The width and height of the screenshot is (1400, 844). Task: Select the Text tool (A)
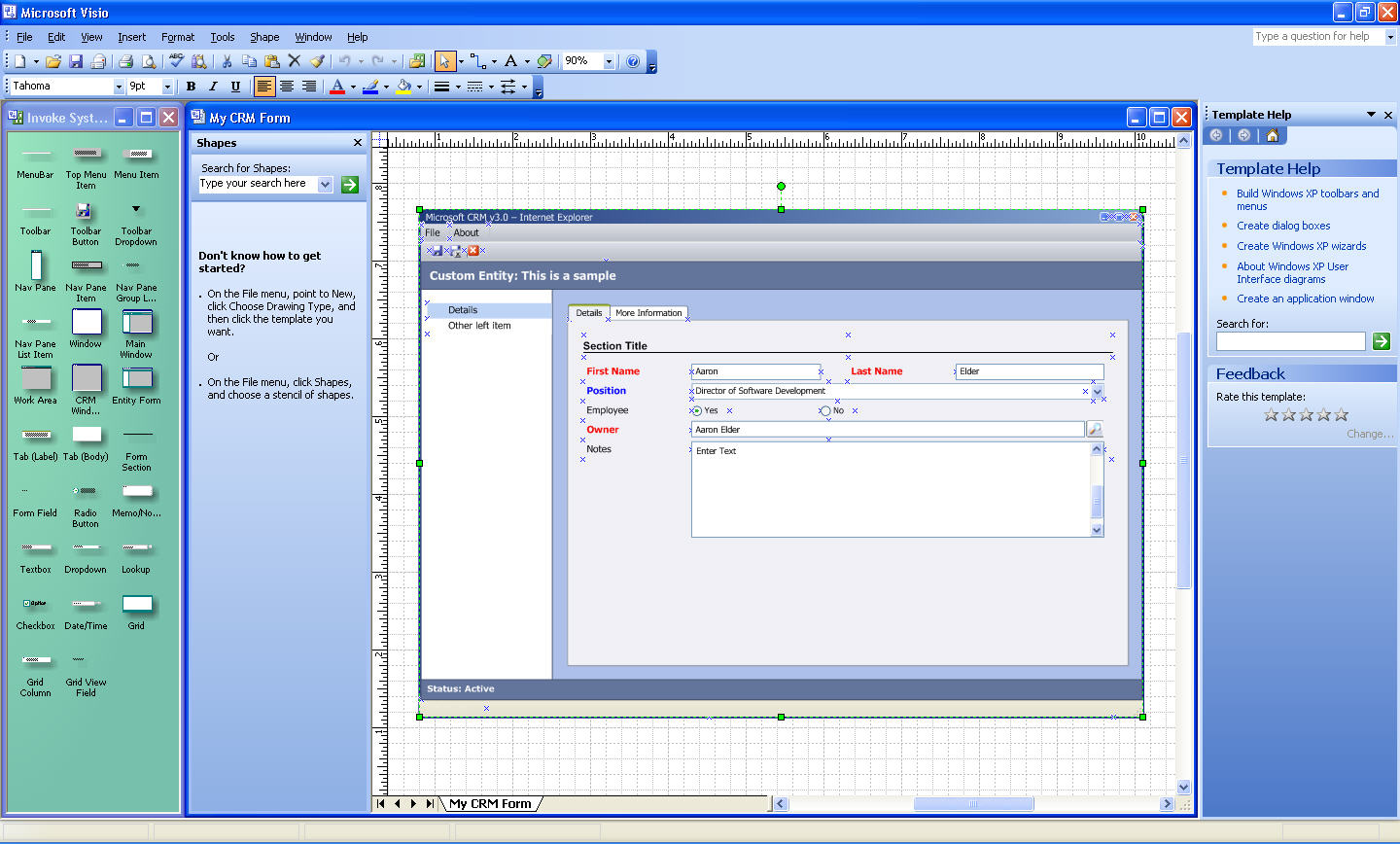tap(510, 61)
